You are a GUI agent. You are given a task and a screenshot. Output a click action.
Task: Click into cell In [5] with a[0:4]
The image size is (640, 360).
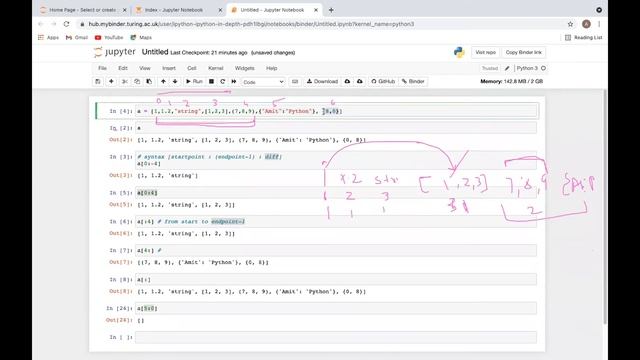point(336,193)
